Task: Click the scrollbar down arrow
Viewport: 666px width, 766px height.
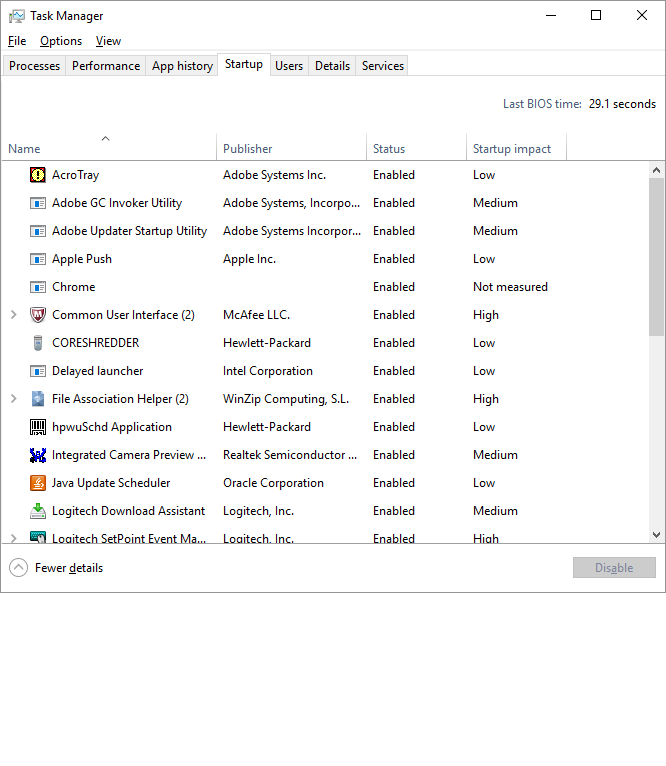Action: [656, 535]
